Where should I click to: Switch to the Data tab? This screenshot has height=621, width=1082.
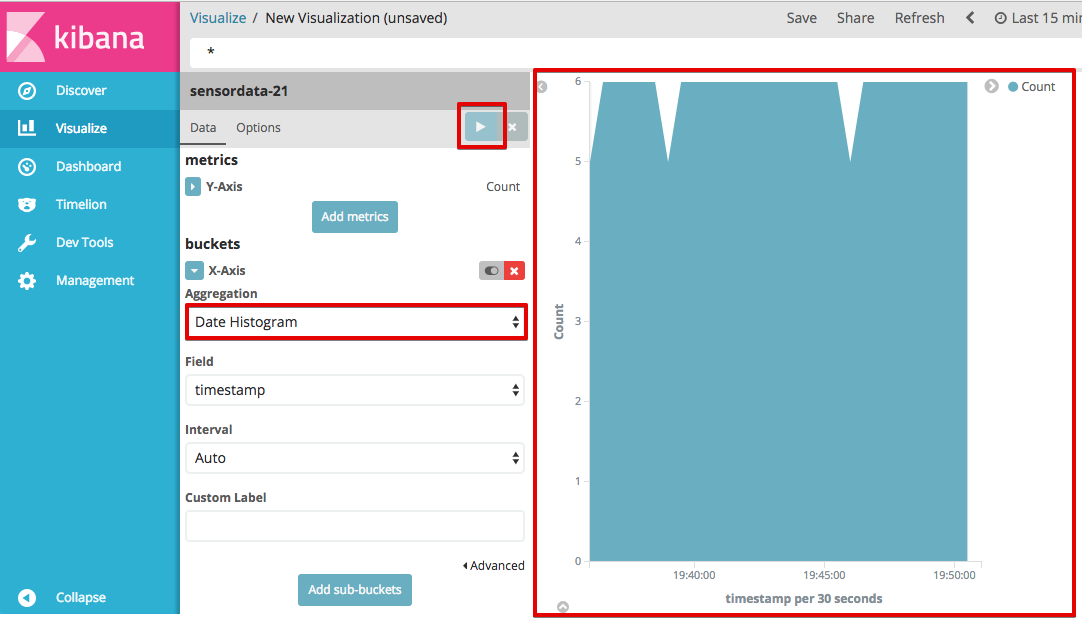[x=203, y=128]
